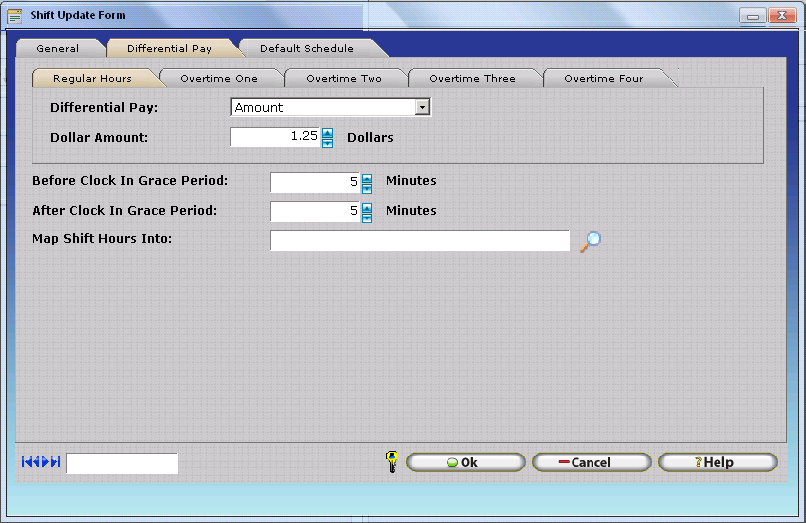This screenshot has width=806, height=523.
Task: Click the Shift Update Form title bar icon
Action: point(15,16)
